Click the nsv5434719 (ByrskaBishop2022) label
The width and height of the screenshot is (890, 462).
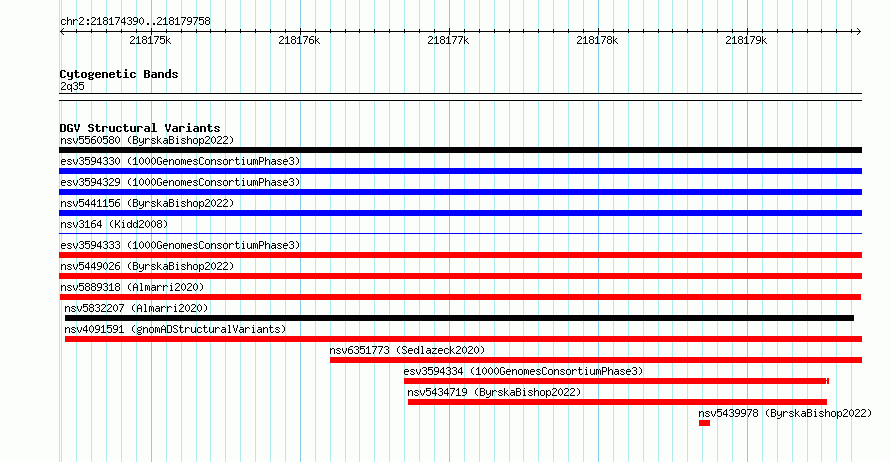coord(494,392)
